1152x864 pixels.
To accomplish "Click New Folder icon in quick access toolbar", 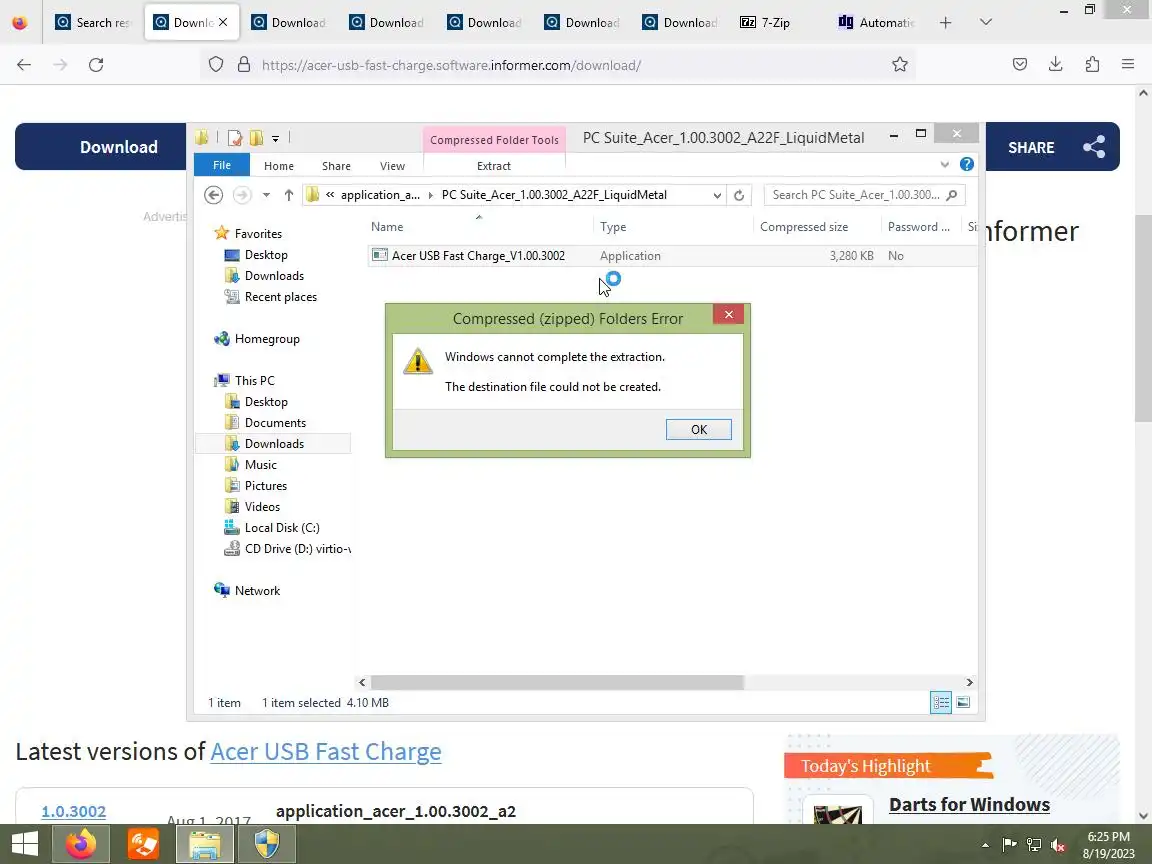I will coord(256,137).
